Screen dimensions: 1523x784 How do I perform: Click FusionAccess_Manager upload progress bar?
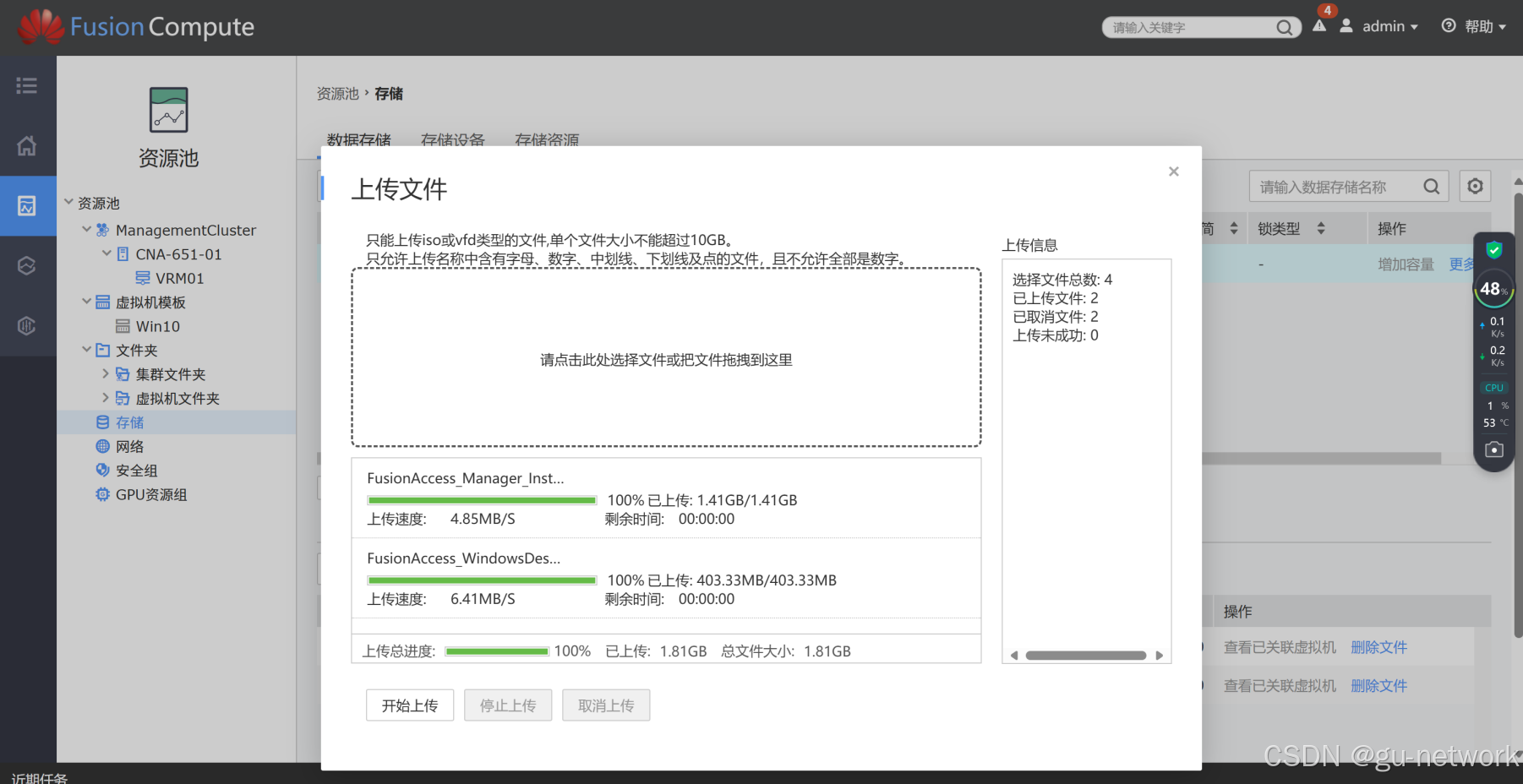482,500
